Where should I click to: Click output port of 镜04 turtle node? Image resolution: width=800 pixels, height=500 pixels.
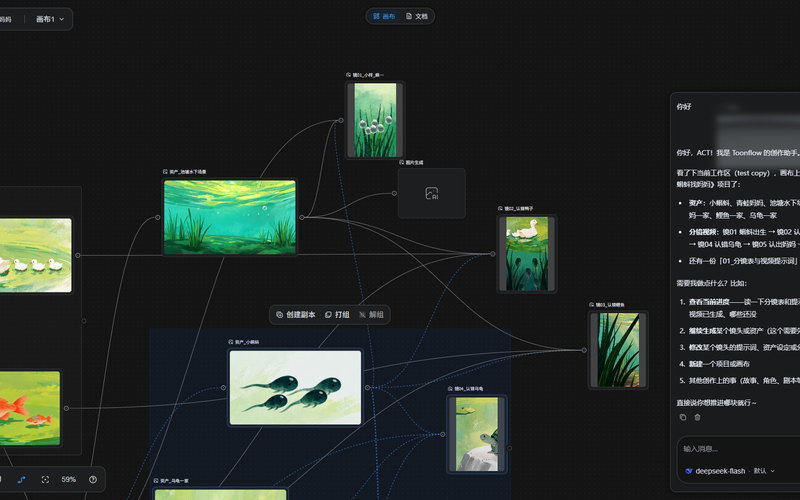click(509, 448)
